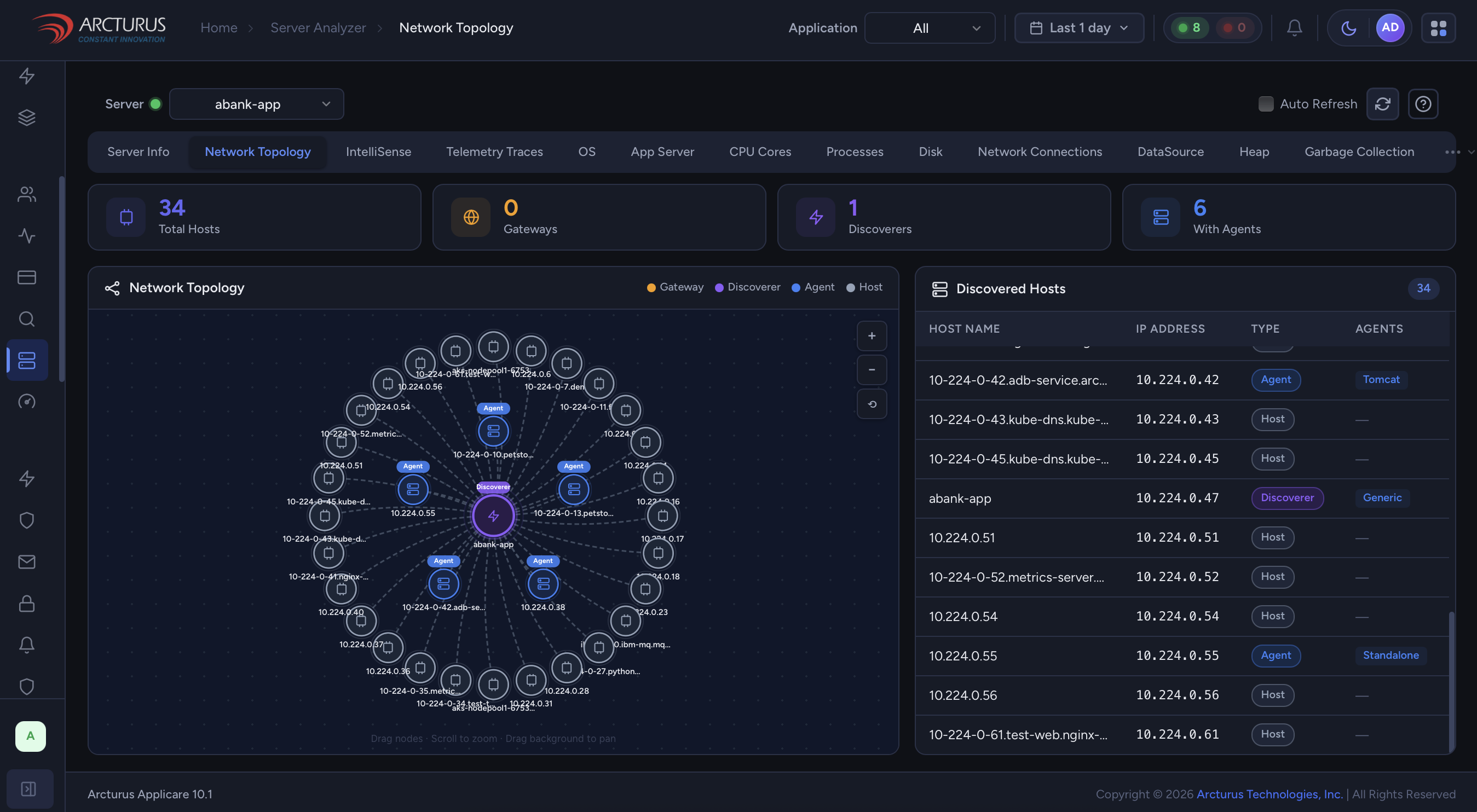Open the Application All dropdown
Screen dimensions: 1477x812
pyautogui.click(x=930, y=27)
